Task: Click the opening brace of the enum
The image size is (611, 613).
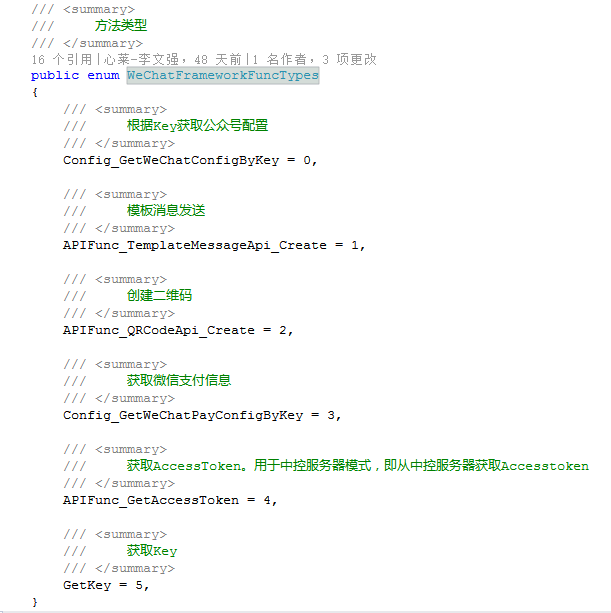Action: point(35,93)
